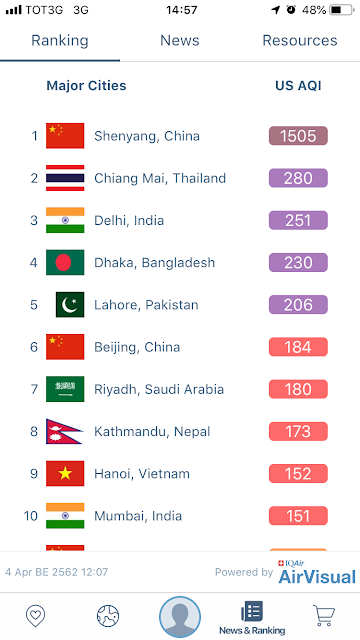Open the globe map icon
360x640 pixels.
108,616
